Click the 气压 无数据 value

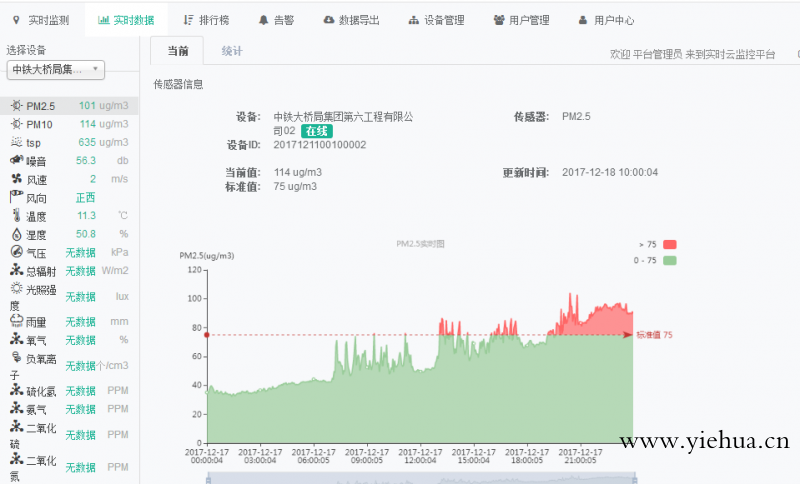(81, 252)
